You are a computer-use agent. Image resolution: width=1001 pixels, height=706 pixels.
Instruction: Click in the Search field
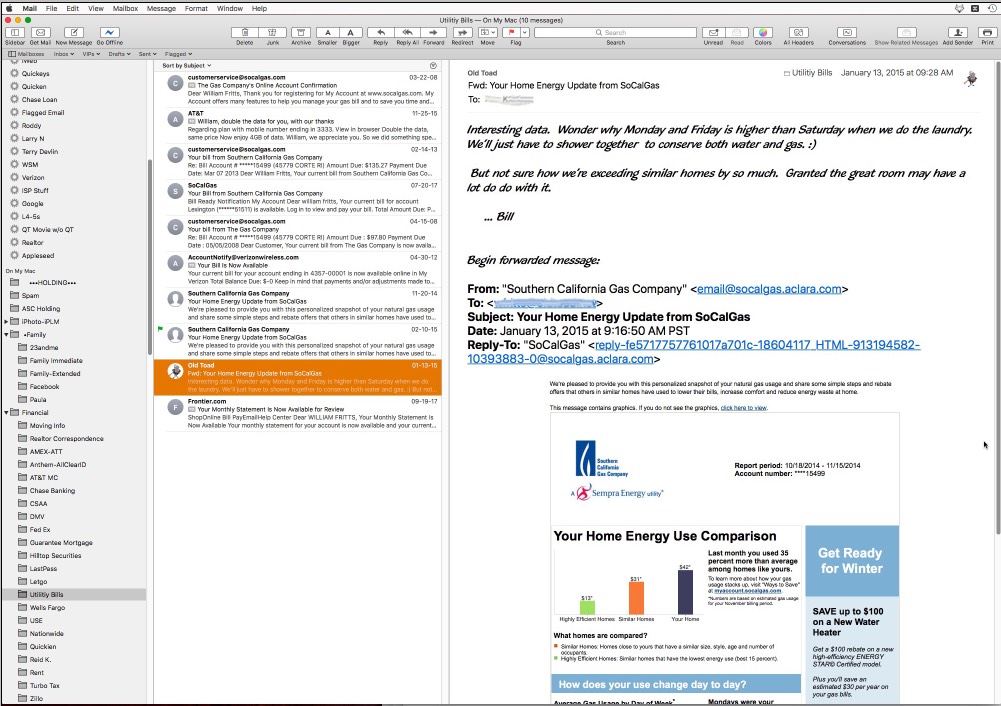point(615,33)
